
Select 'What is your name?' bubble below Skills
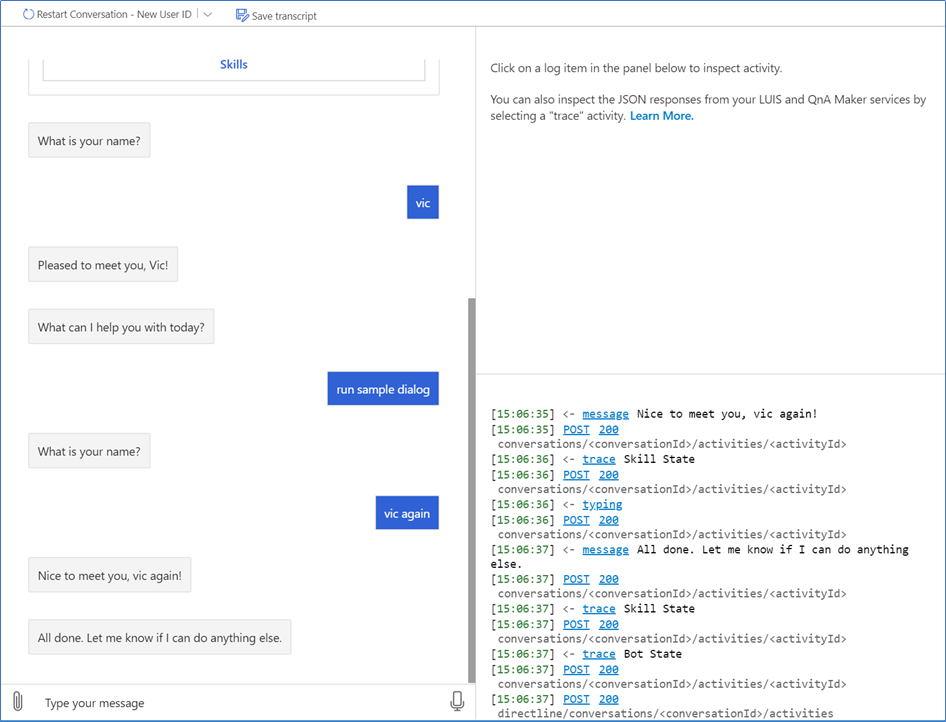coord(89,140)
